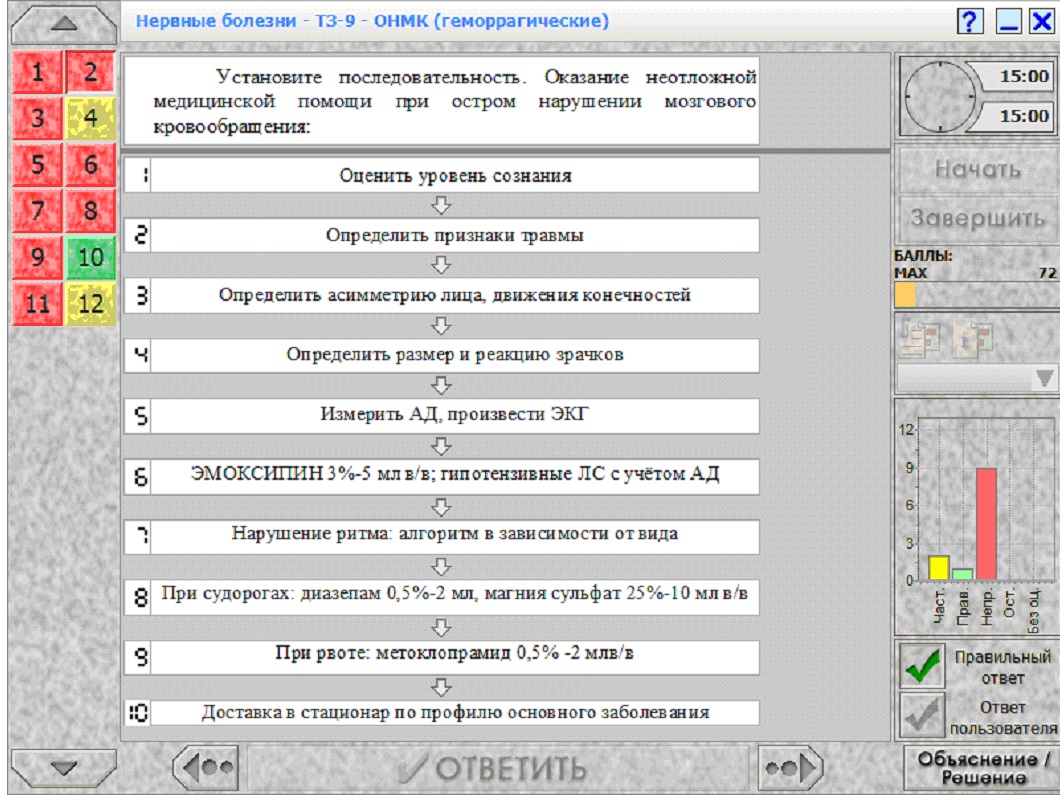The width and height of the screenshot is (1060, 795).
Task: Open the yellow question 4 tile
Action: [x=91, y=118]
